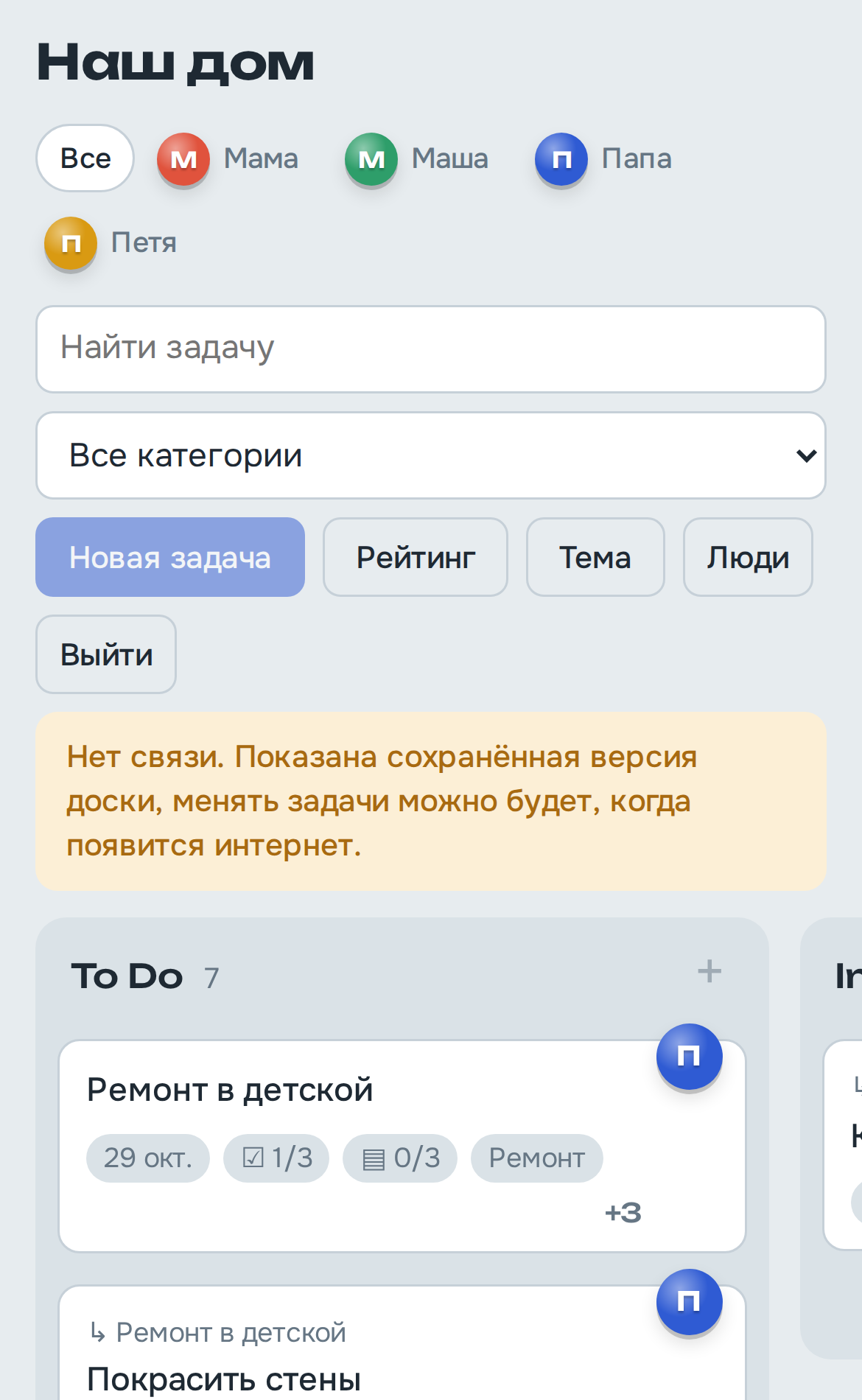
Task: Focus the "Найти задачу" search field
Action: pyautogui.click(x=431, y=349)
